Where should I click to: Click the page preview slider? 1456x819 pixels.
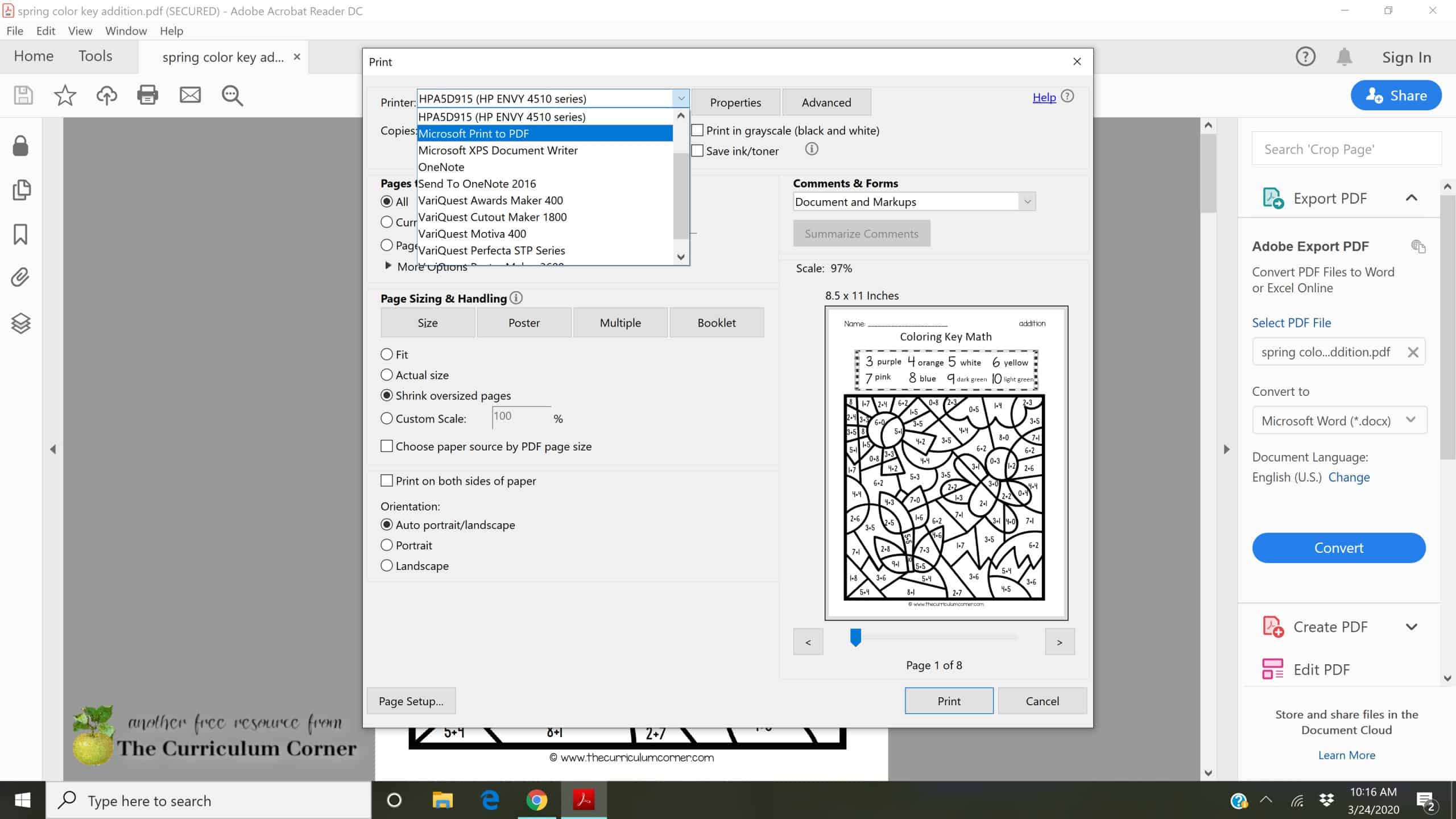pyautogui.click(x=855, y=638)
